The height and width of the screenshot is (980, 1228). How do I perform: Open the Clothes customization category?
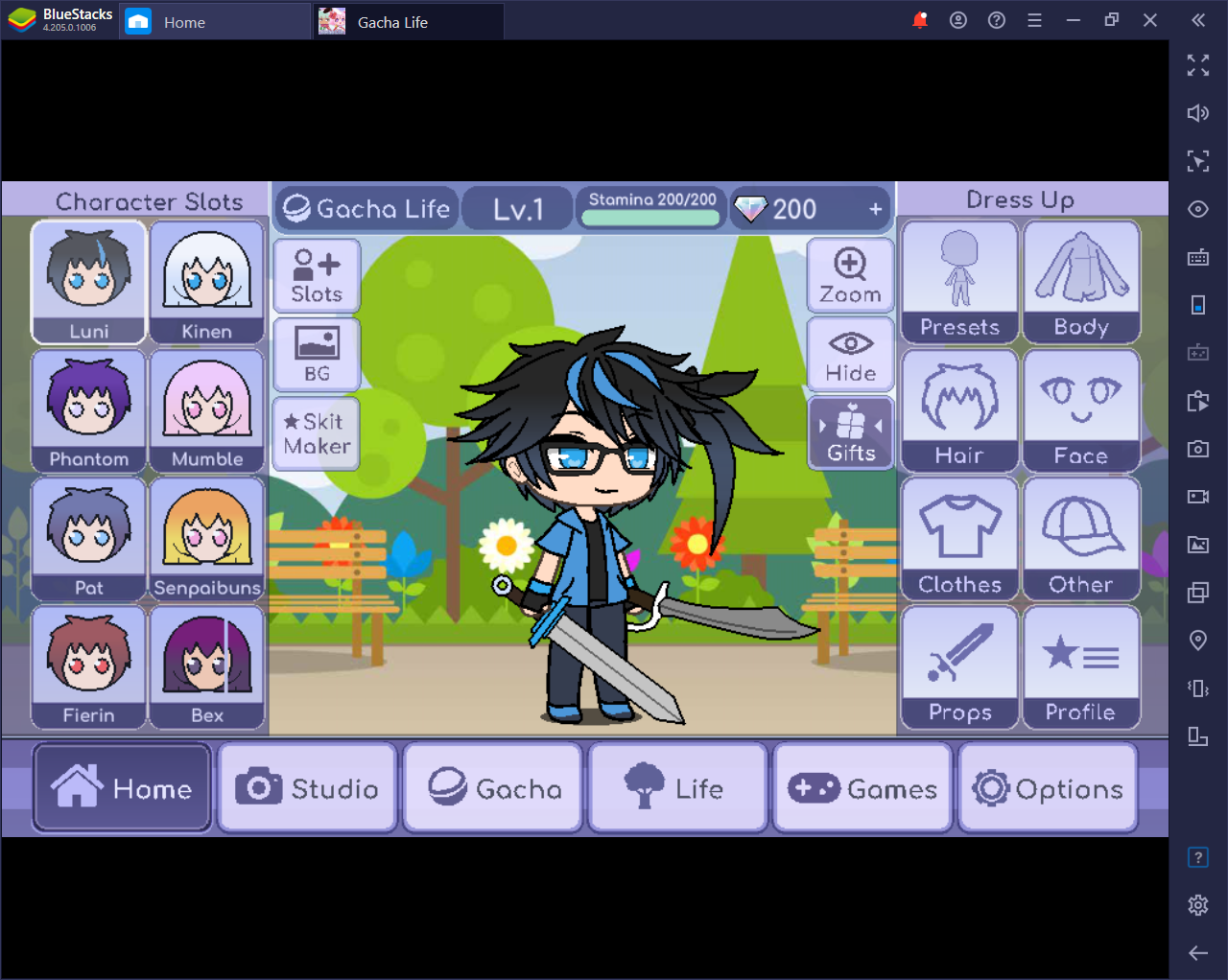959,539
